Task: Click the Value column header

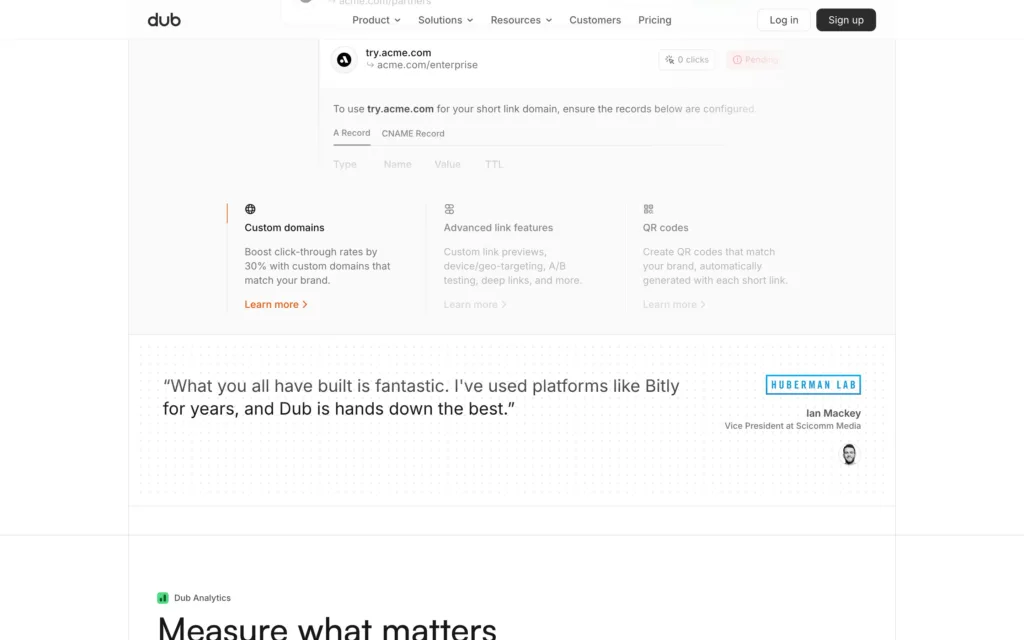Action: [x=447, y=165]
